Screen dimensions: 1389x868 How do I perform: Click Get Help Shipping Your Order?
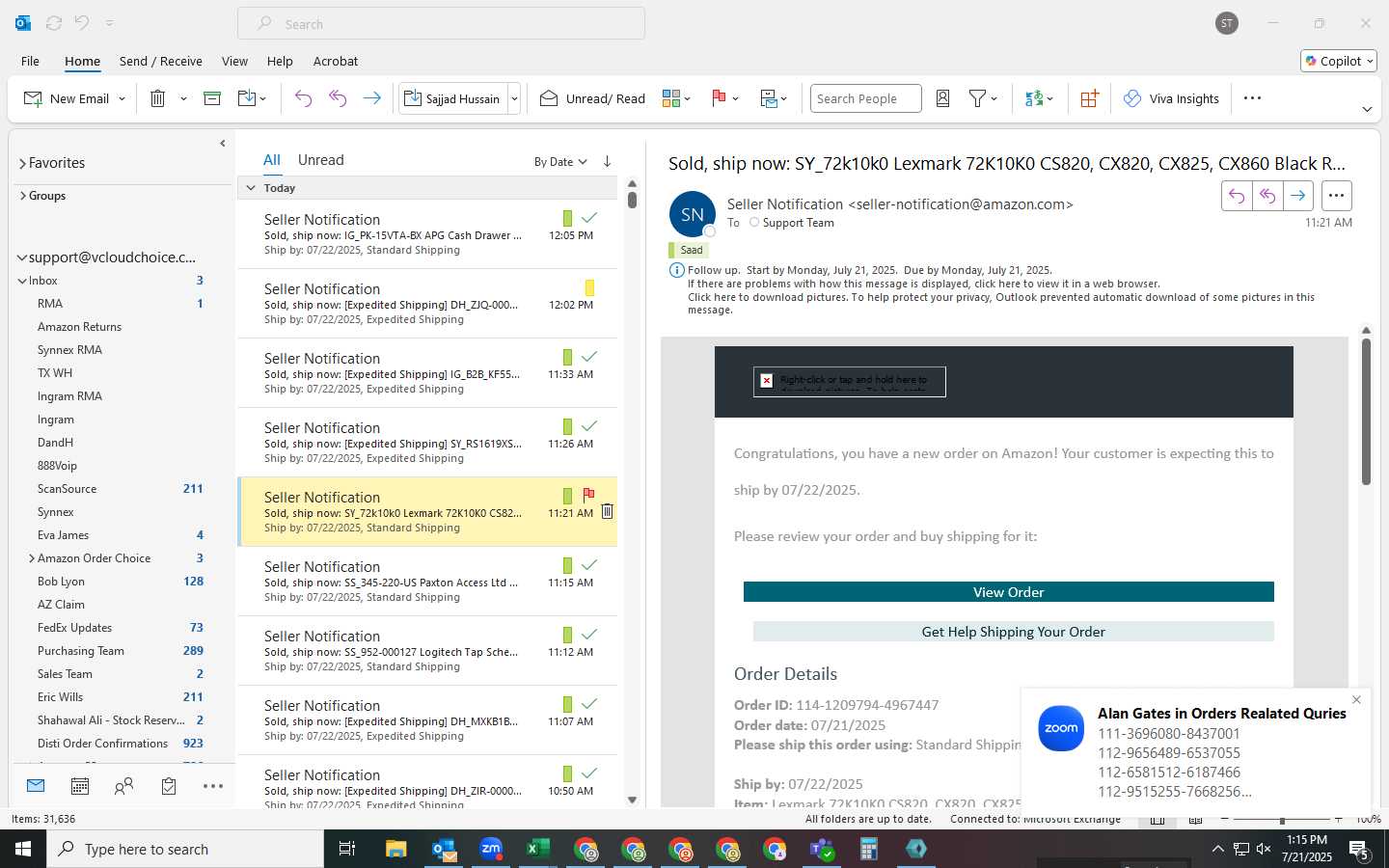tap(1013, 632)
